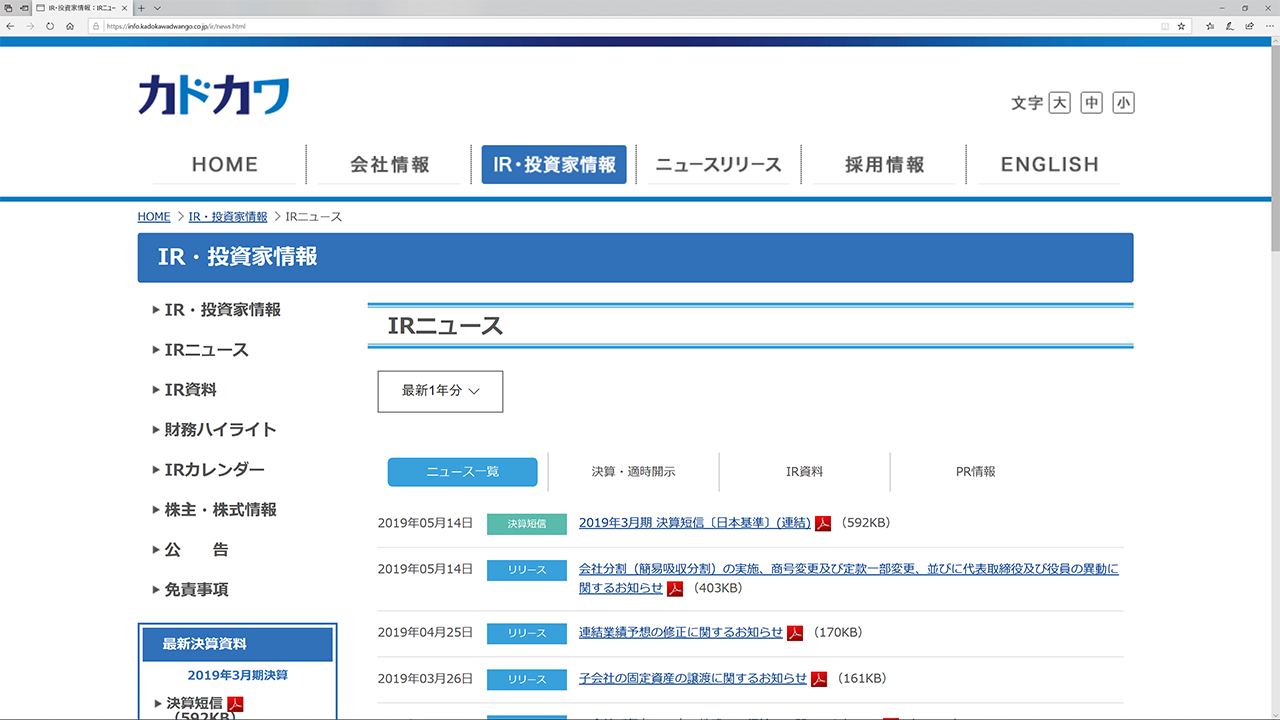Open sidebar 決算短信 PDF link

point(195,704)
